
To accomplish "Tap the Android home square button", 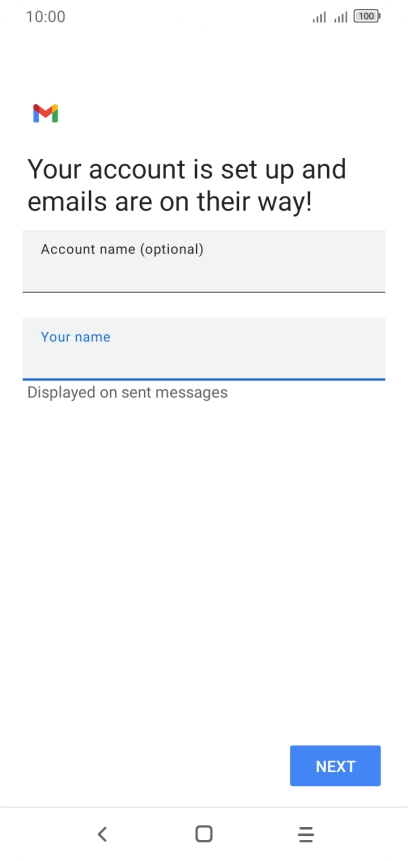I will (x=204, y=834).
